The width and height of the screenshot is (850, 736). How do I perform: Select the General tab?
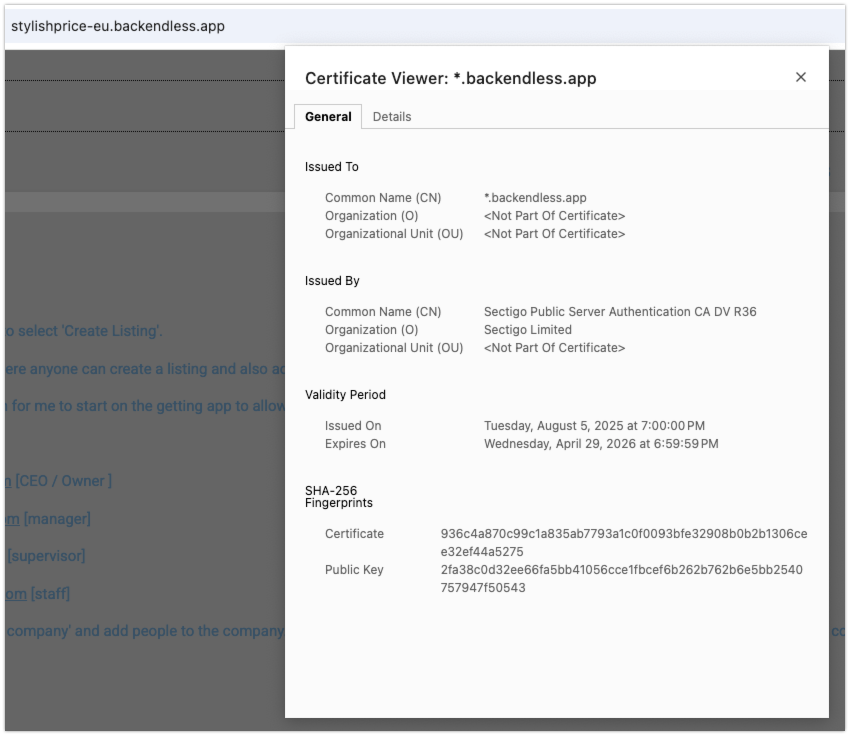point(328,116)
